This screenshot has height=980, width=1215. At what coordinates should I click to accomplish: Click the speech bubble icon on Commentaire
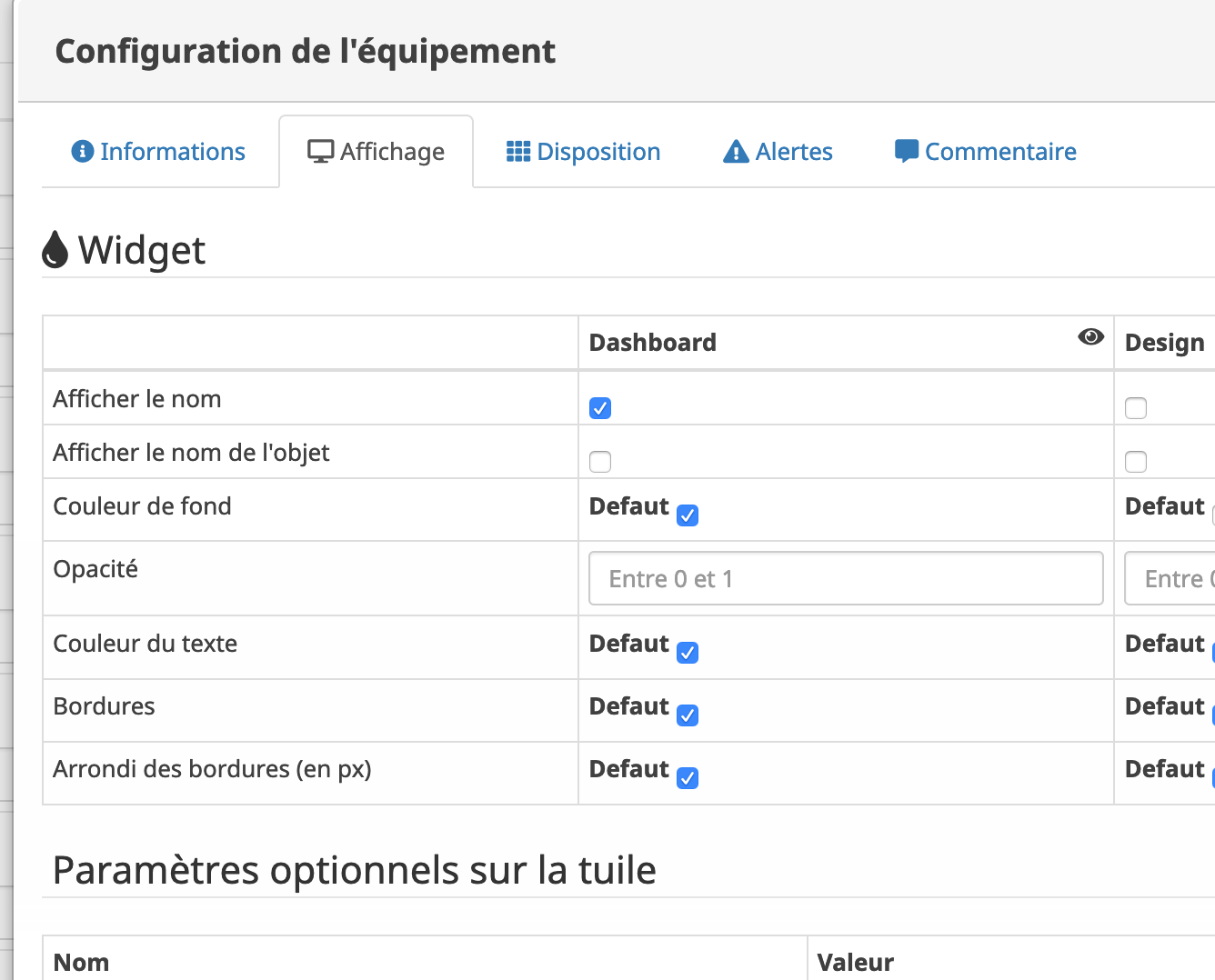pos(907,151)
